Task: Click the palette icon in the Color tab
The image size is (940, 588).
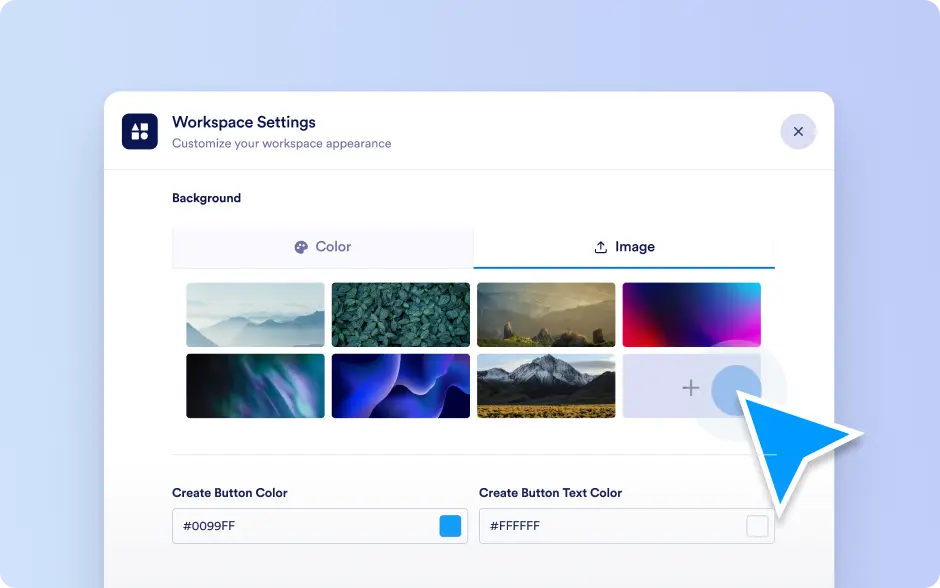Action: click(x=301, y=247)
